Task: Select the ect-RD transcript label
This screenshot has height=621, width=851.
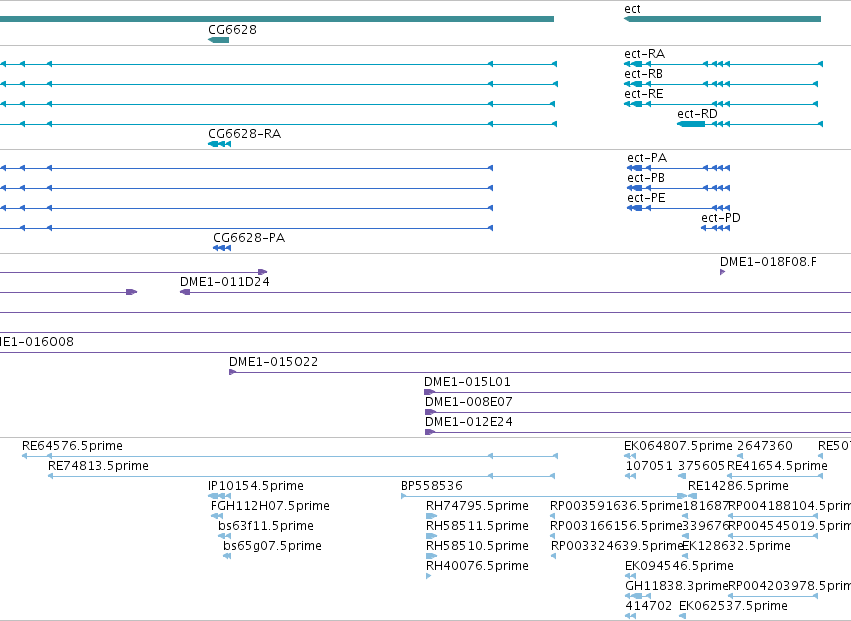Action: point(697,114)
